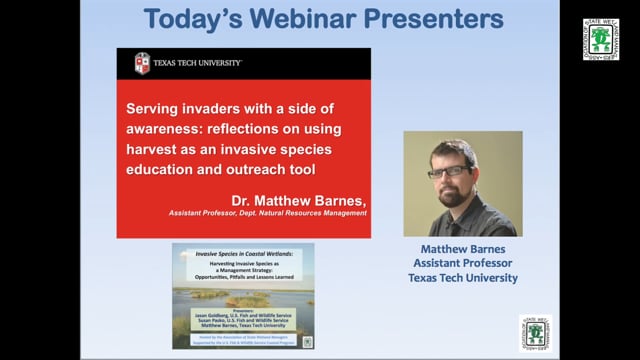The height and width of the screenshot is (360, 640).
Task: Click the Texas Tech University banner text
Action: pyautogui.click(x=198, y=63)
